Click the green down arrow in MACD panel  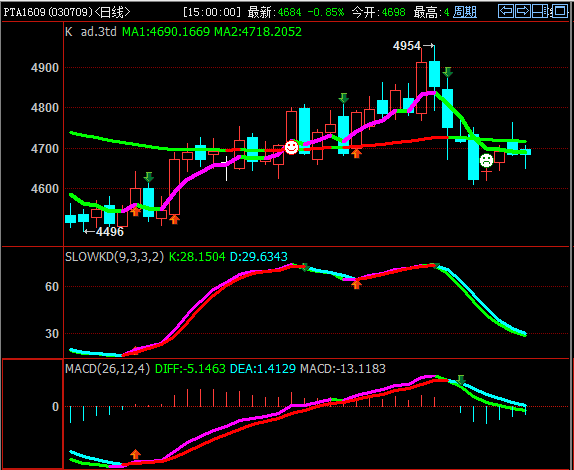(461, 380)
